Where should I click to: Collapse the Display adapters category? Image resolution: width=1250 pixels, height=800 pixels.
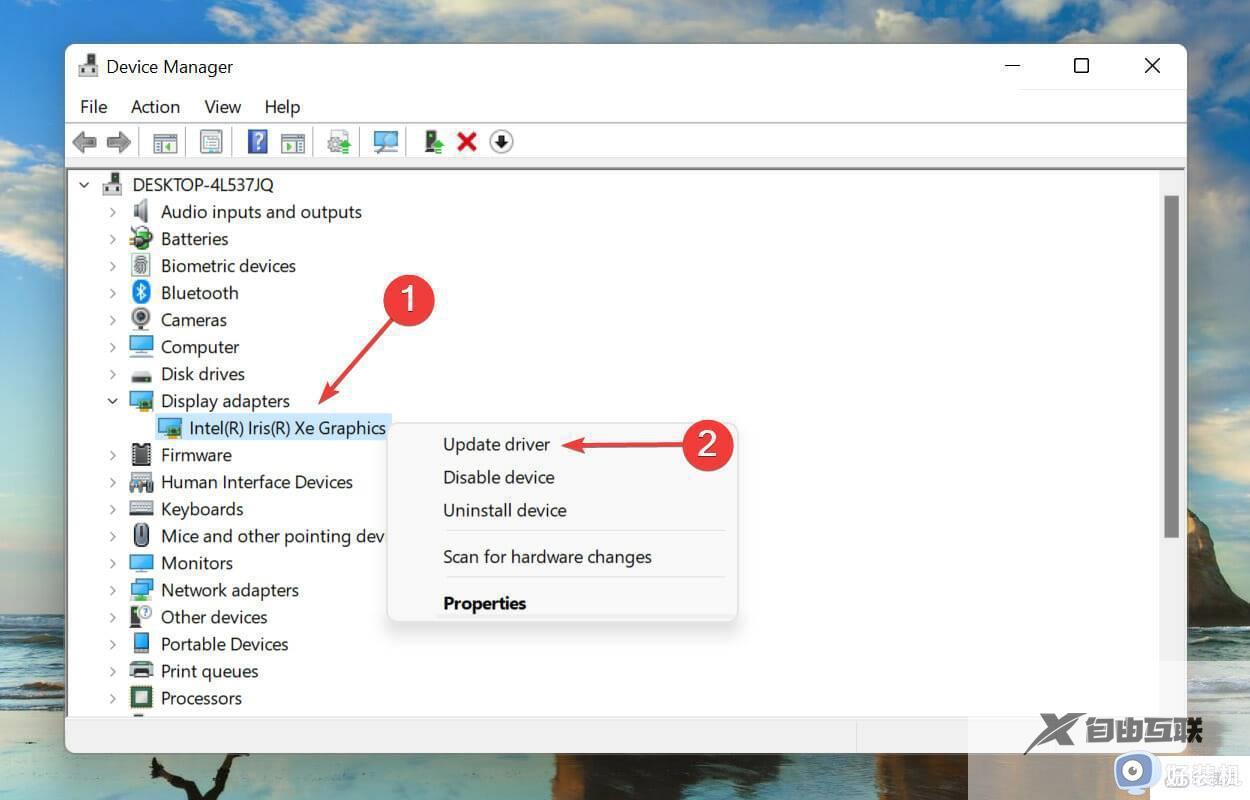click(112, 401)
